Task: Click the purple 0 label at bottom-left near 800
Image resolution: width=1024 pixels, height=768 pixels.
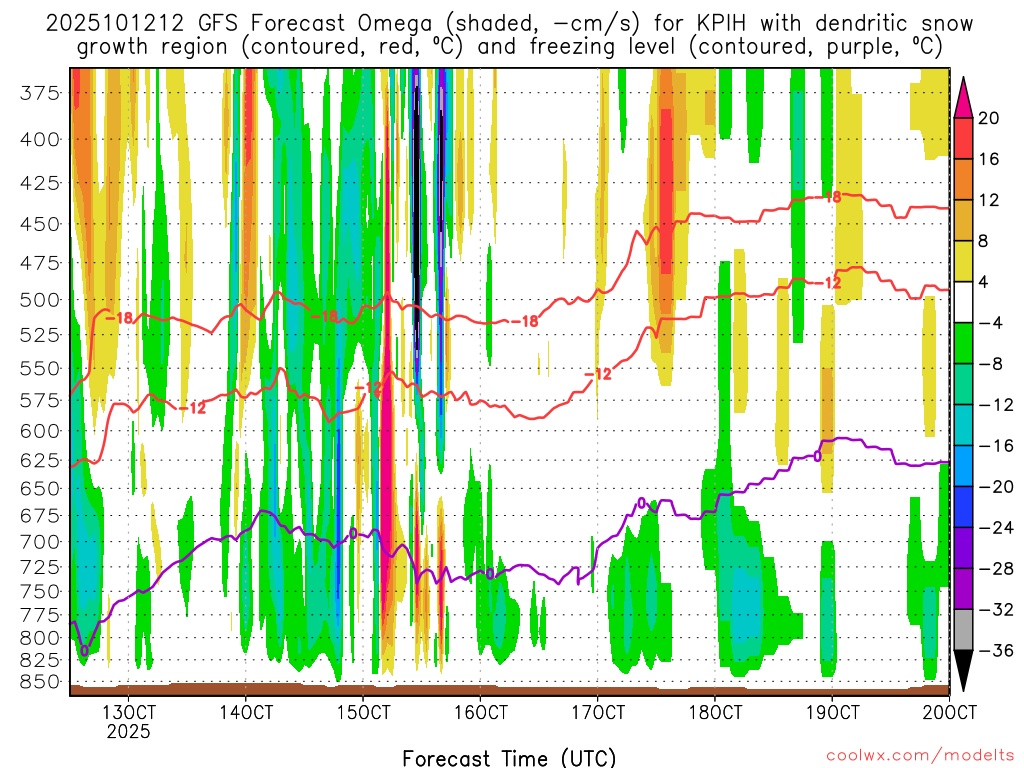Action: point(84,650)
